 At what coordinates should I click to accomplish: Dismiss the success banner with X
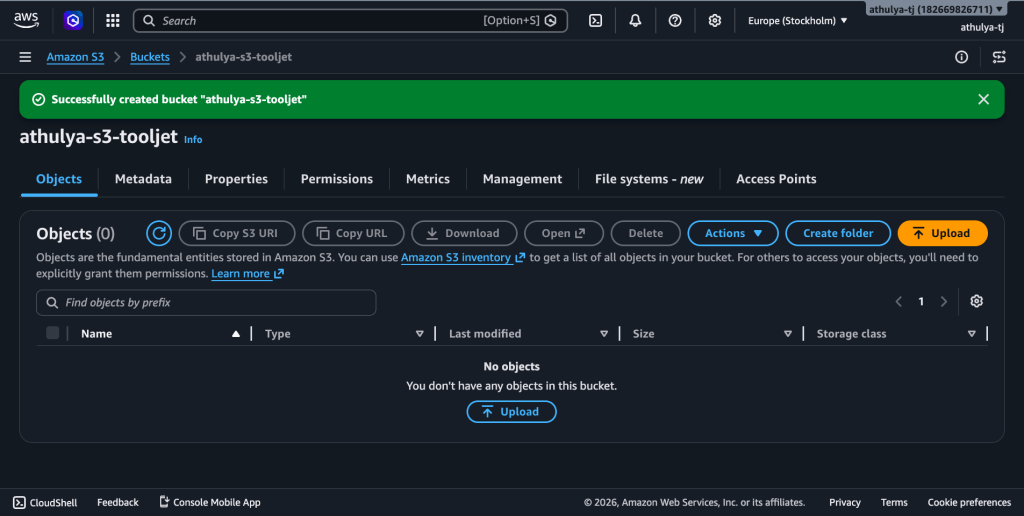click(x=984, y=99)
